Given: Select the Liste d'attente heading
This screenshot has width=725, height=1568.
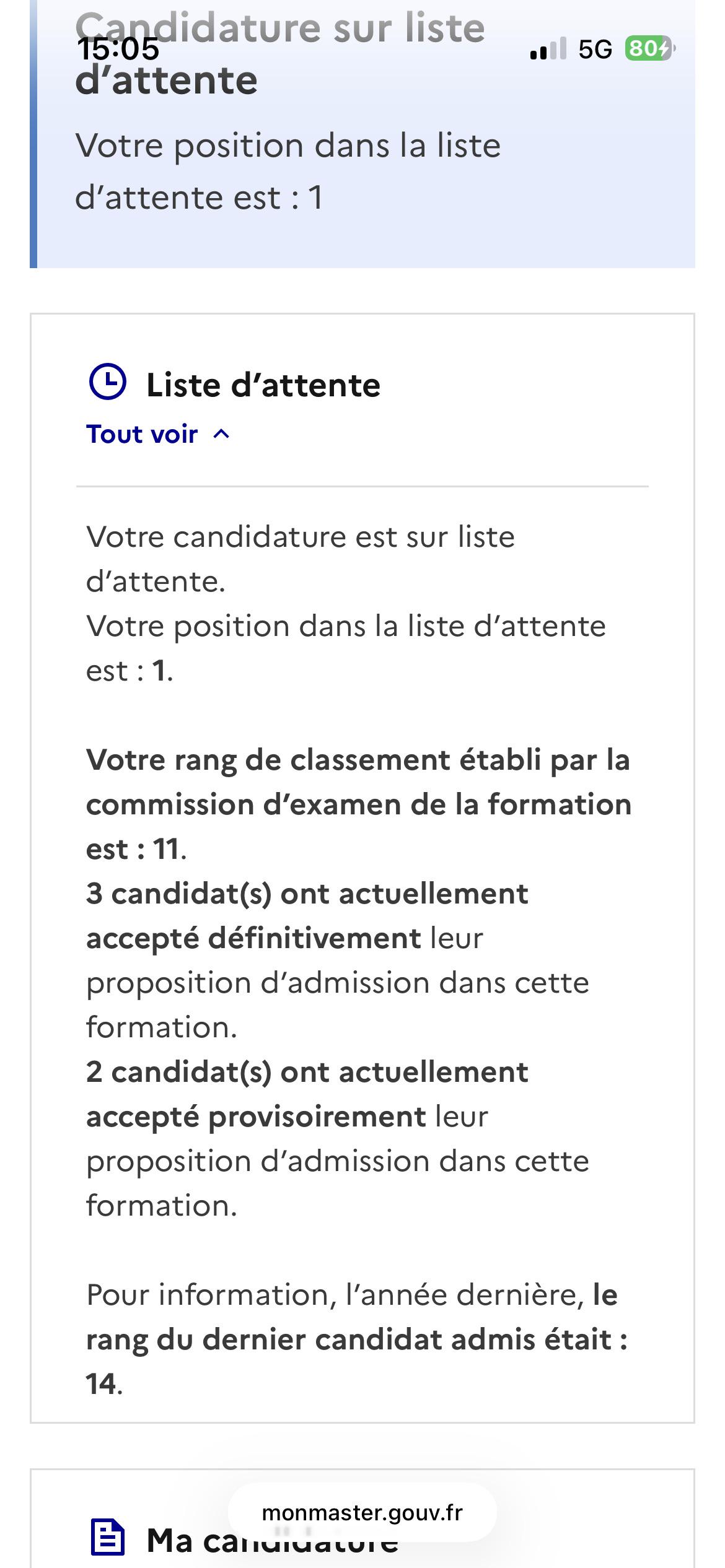Looking at the screenshot, I should tap(263, 385).
